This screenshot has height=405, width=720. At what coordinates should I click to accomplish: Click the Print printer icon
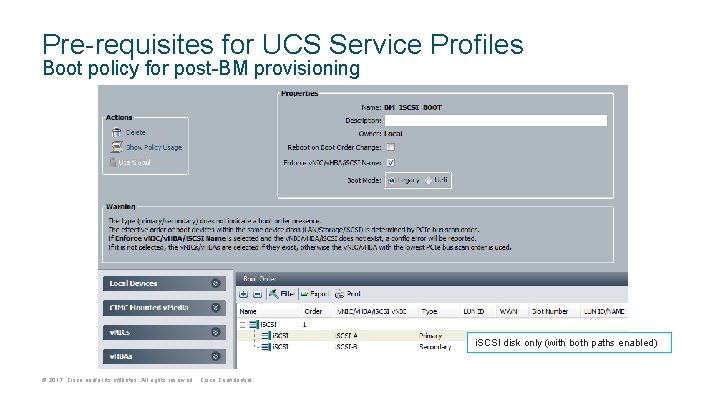click(x=339, y=294)
